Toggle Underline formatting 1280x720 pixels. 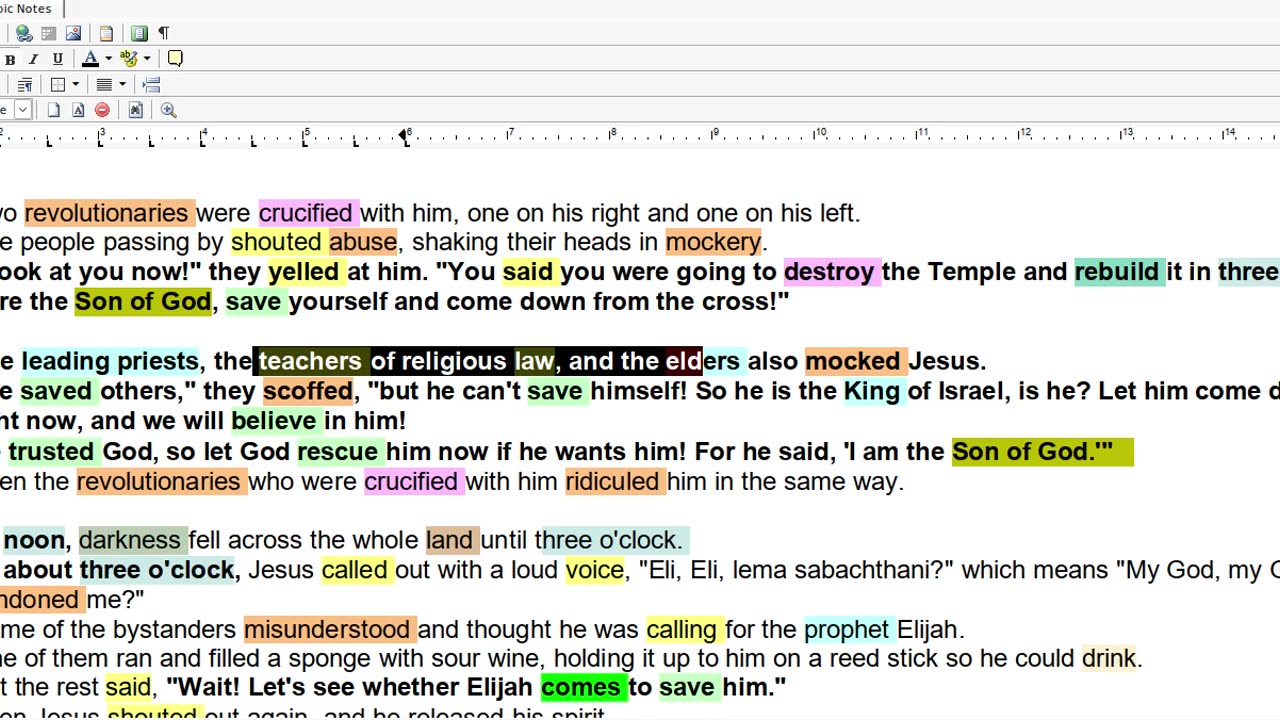click(57, 59)
